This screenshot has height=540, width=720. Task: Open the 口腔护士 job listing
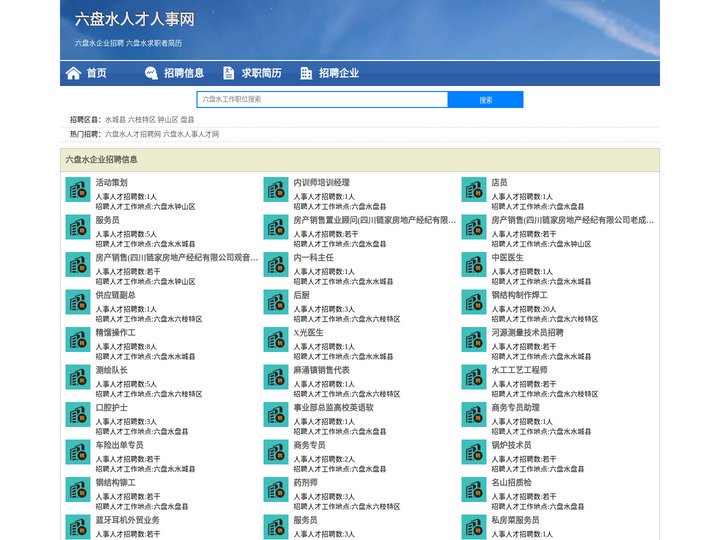pyautogui.click(x=112, y=407)
